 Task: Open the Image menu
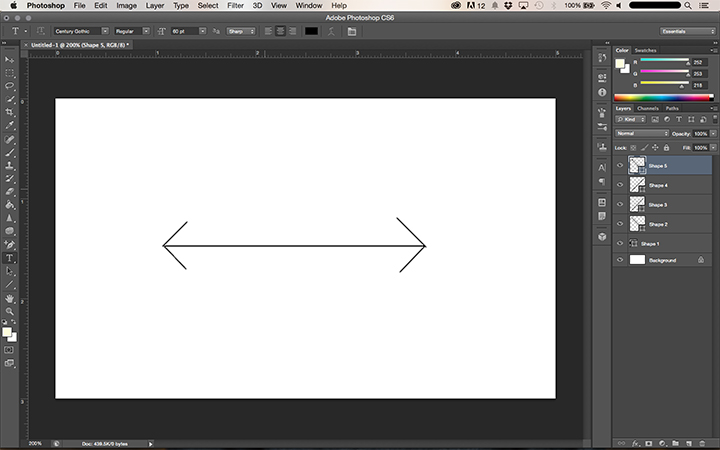[x=126, y=6]
